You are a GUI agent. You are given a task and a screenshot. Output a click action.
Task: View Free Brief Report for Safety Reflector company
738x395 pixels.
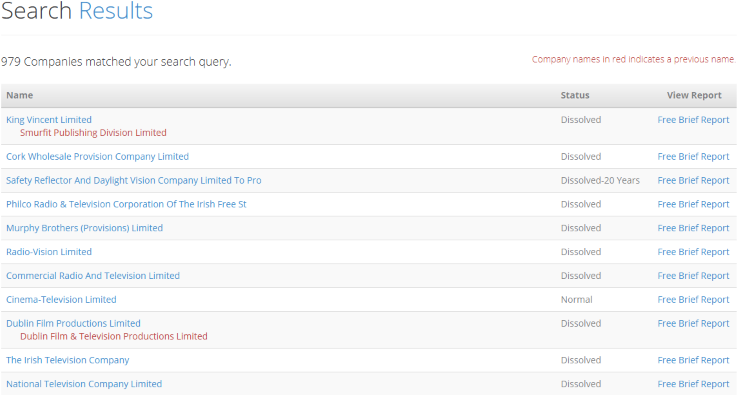693,180
